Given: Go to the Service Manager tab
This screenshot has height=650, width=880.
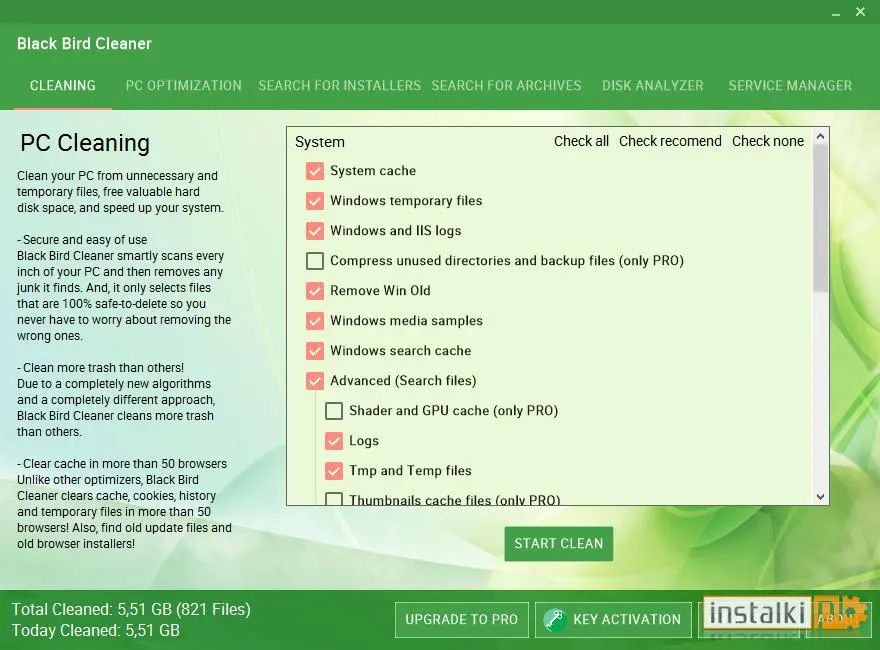Looking at the screenshot, I should pyautogui.click(x=790, y=85).
